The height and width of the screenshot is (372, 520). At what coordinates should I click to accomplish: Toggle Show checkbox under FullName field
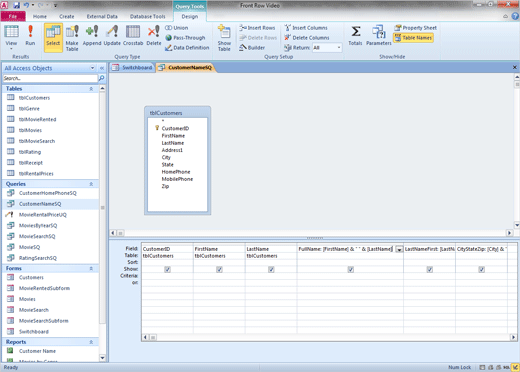click(x=351, y=269)
